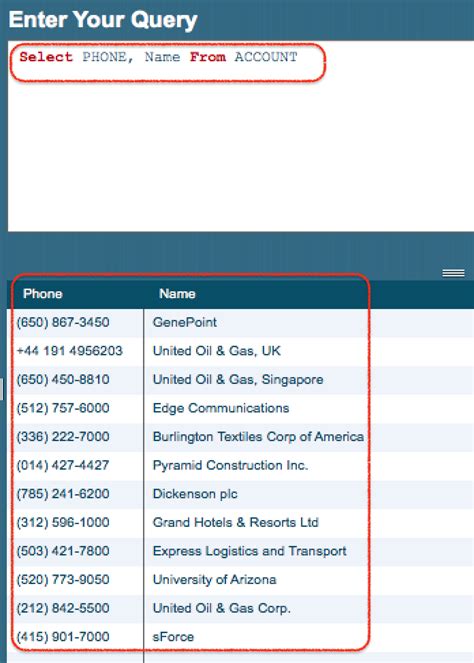Click the ACCOUNT table name in query

[266, 57]
